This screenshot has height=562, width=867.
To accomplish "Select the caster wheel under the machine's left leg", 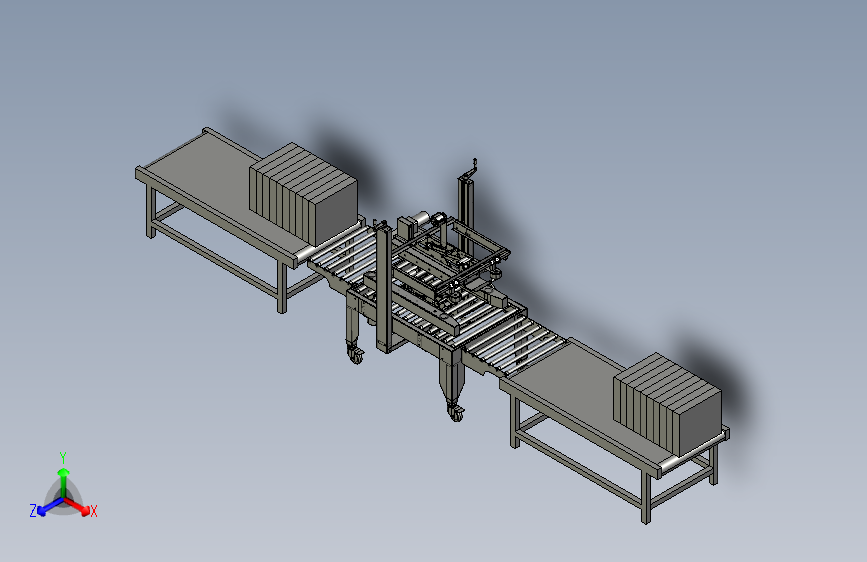I will (x=356, y=355).
